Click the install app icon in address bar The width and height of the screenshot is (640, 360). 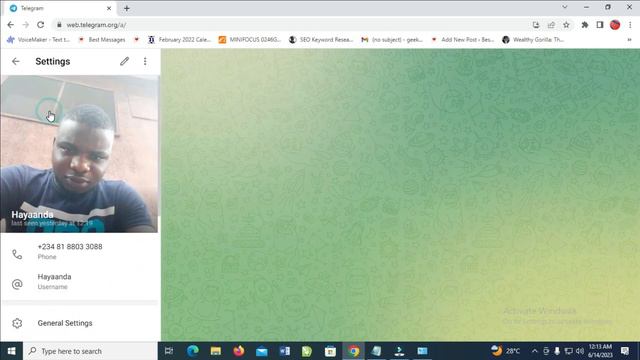point(536,25)
